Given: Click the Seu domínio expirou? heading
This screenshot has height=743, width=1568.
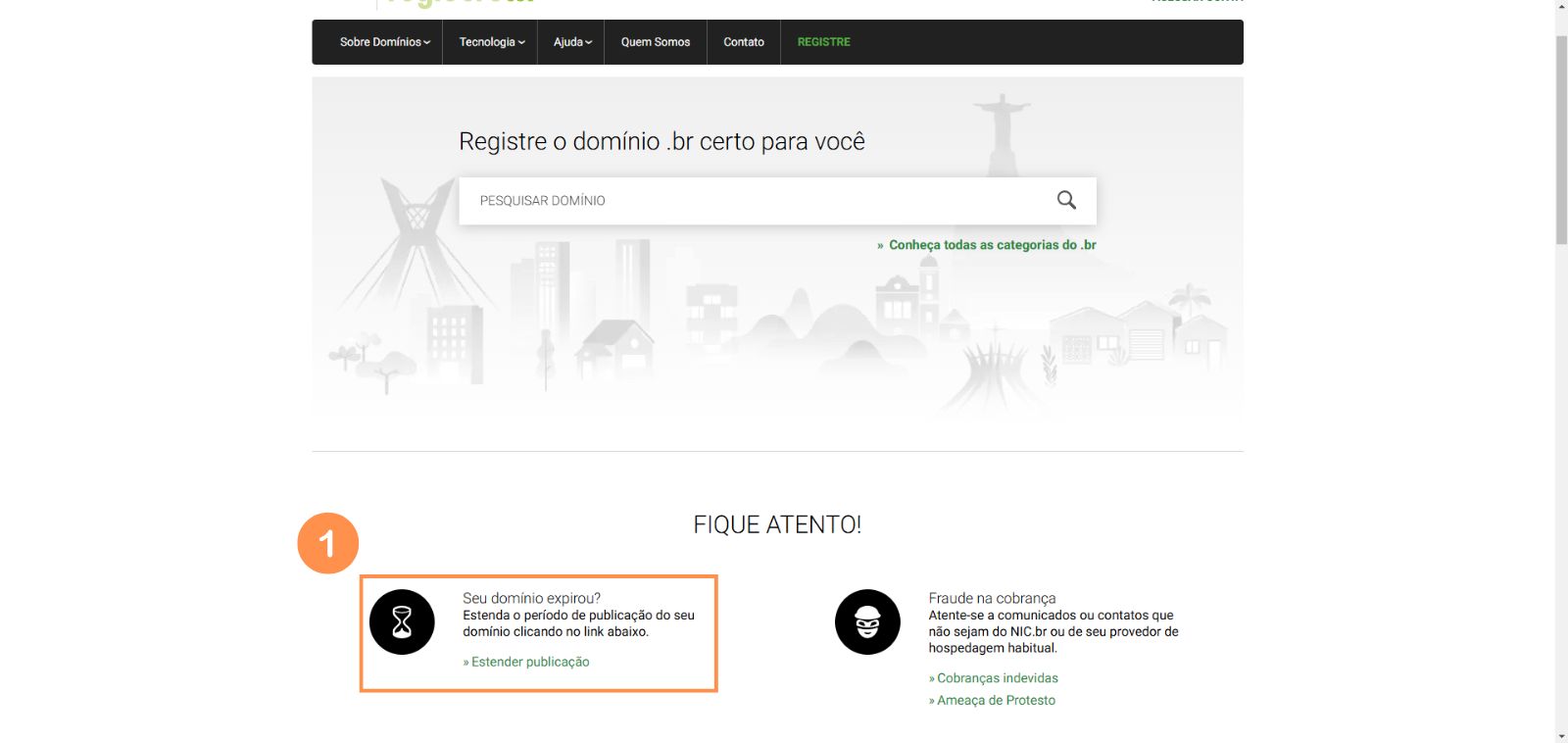Looking at the screenshot, I should (531, 598).
